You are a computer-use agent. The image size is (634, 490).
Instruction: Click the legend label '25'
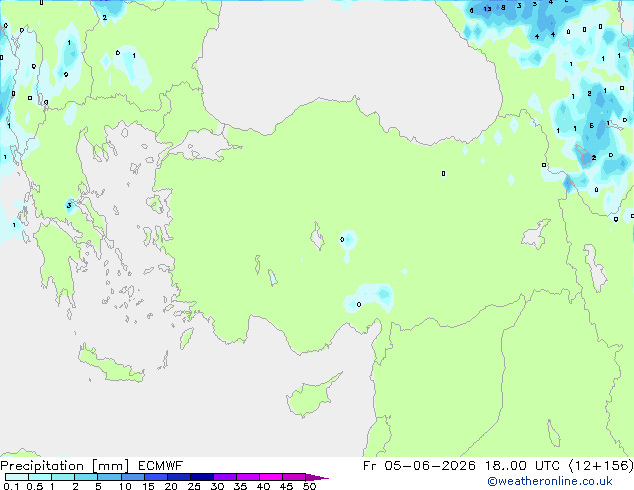194,486
